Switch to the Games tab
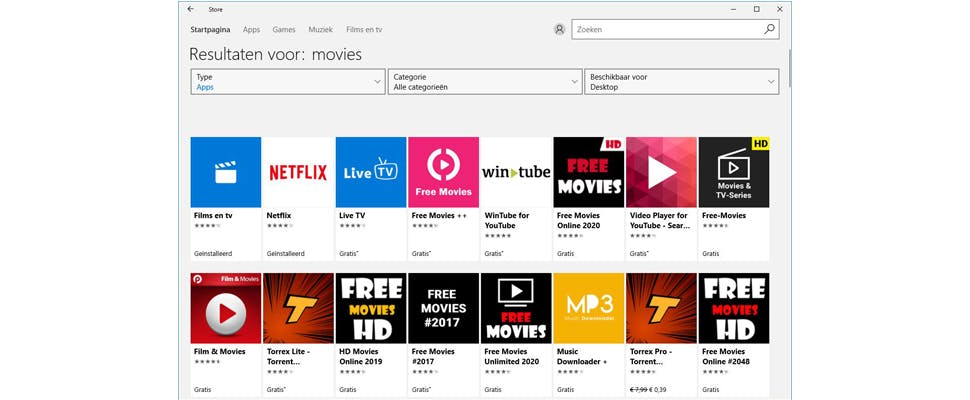This screenshot has height=400, width=970. pyautogui.click(x=284, y=30)
